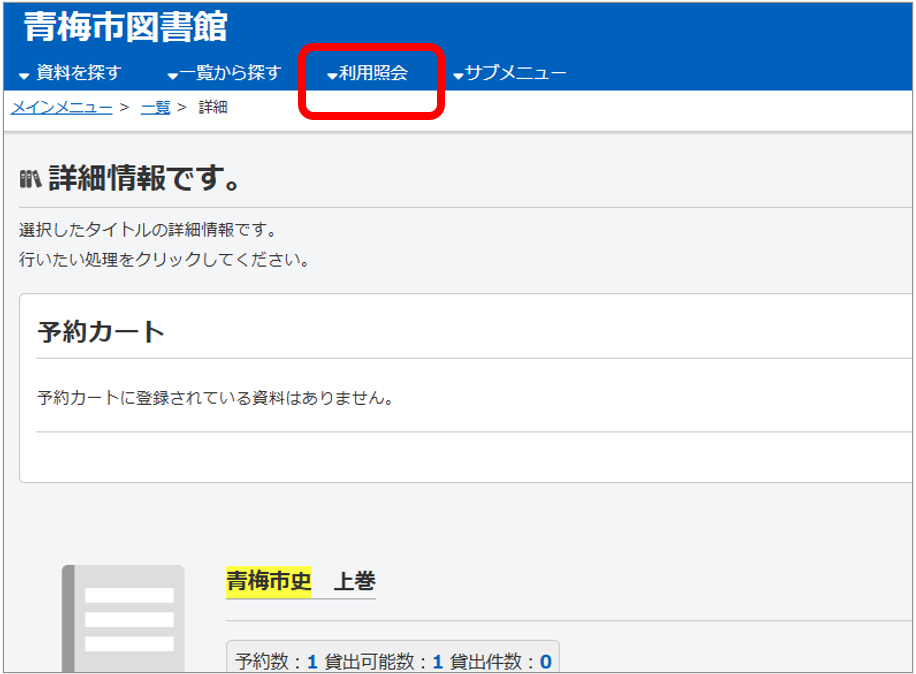Click the triangle arrow before 一覧から探す
The width and height of the screenshot is (916, 674).
point(172,76)
